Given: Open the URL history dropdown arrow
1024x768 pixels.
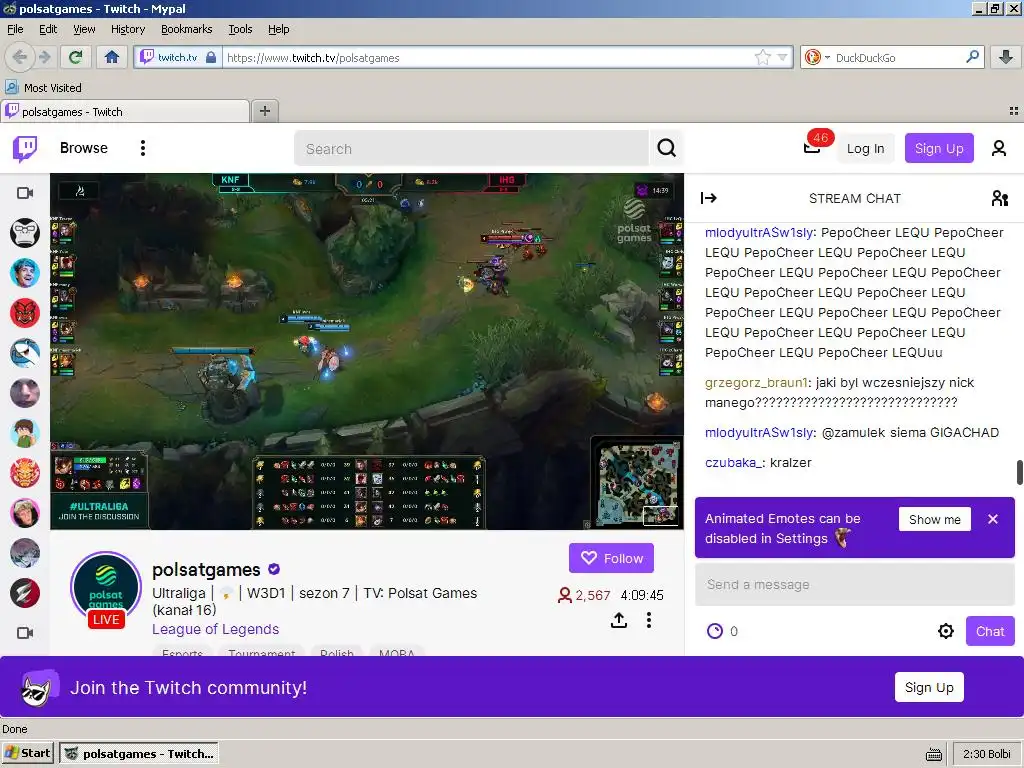Looking at the screenshot, I should [x=782, y=57].
